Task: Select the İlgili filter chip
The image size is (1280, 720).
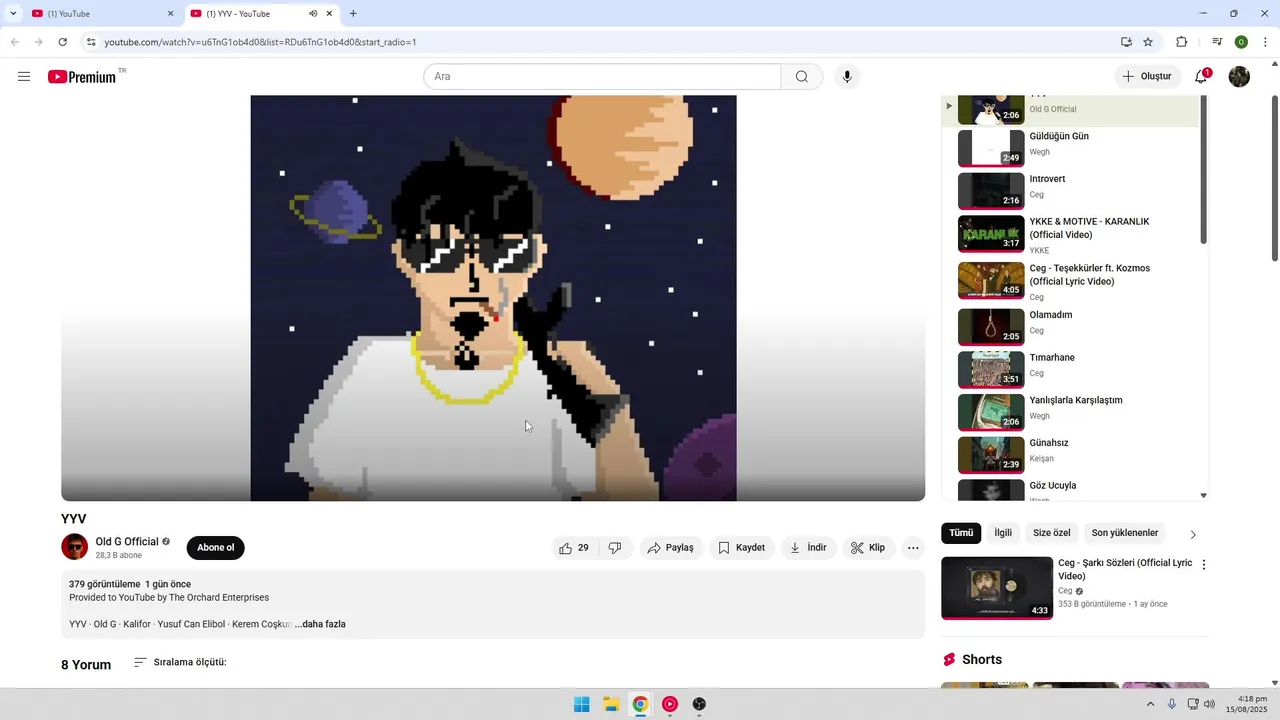Action: [1003, 533]
